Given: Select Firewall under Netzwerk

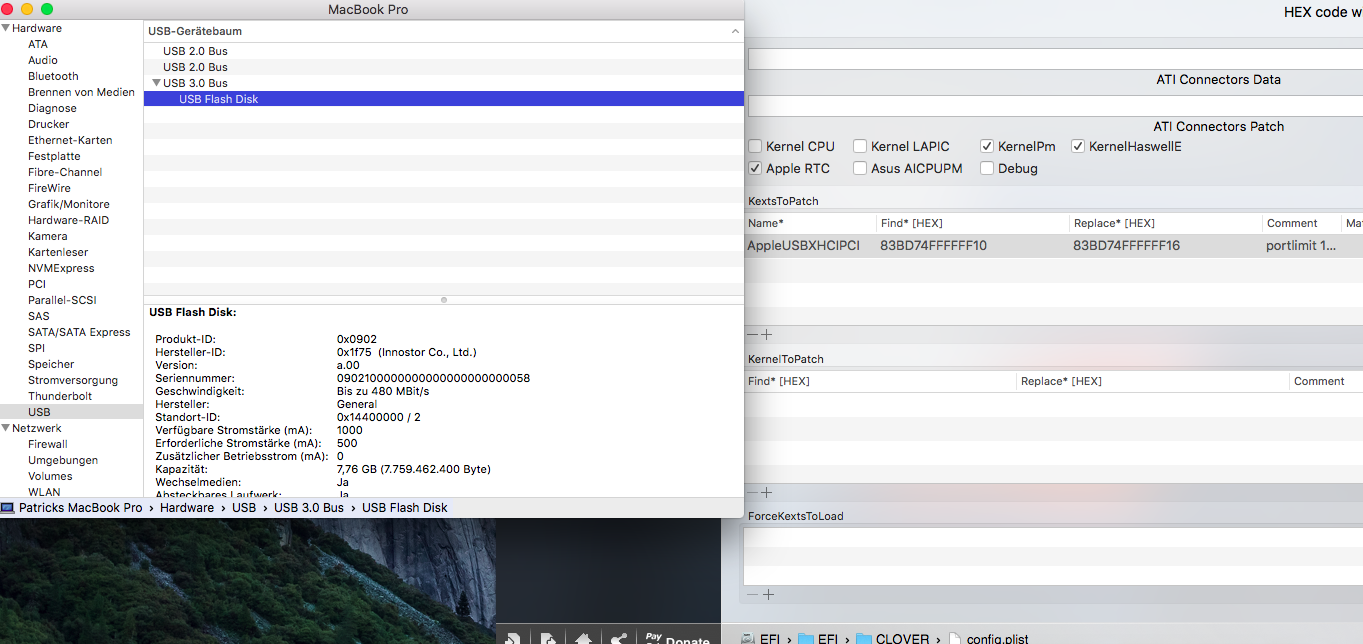Looking at the screenshot, I should [x=48, y=444].
